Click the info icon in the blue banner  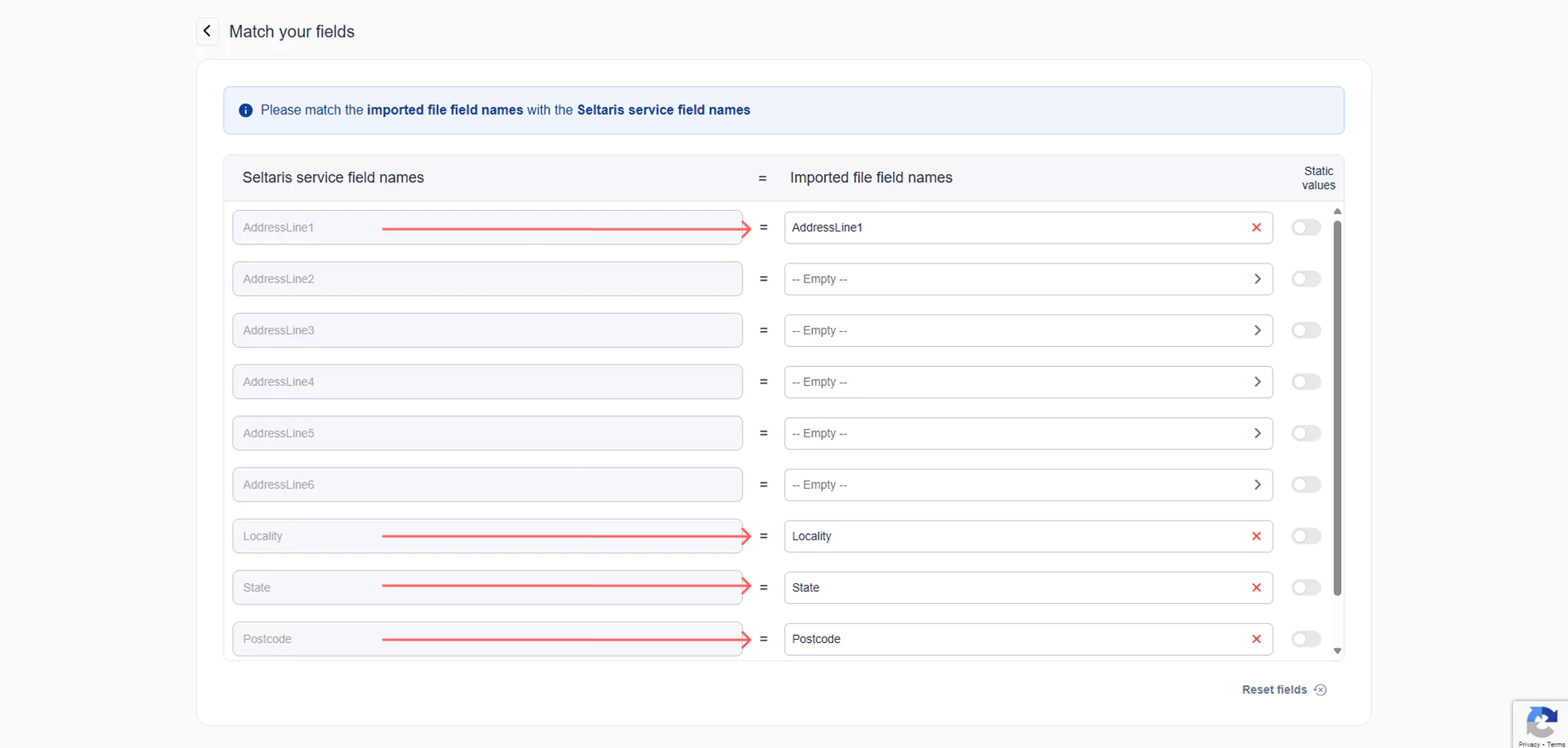246,111
